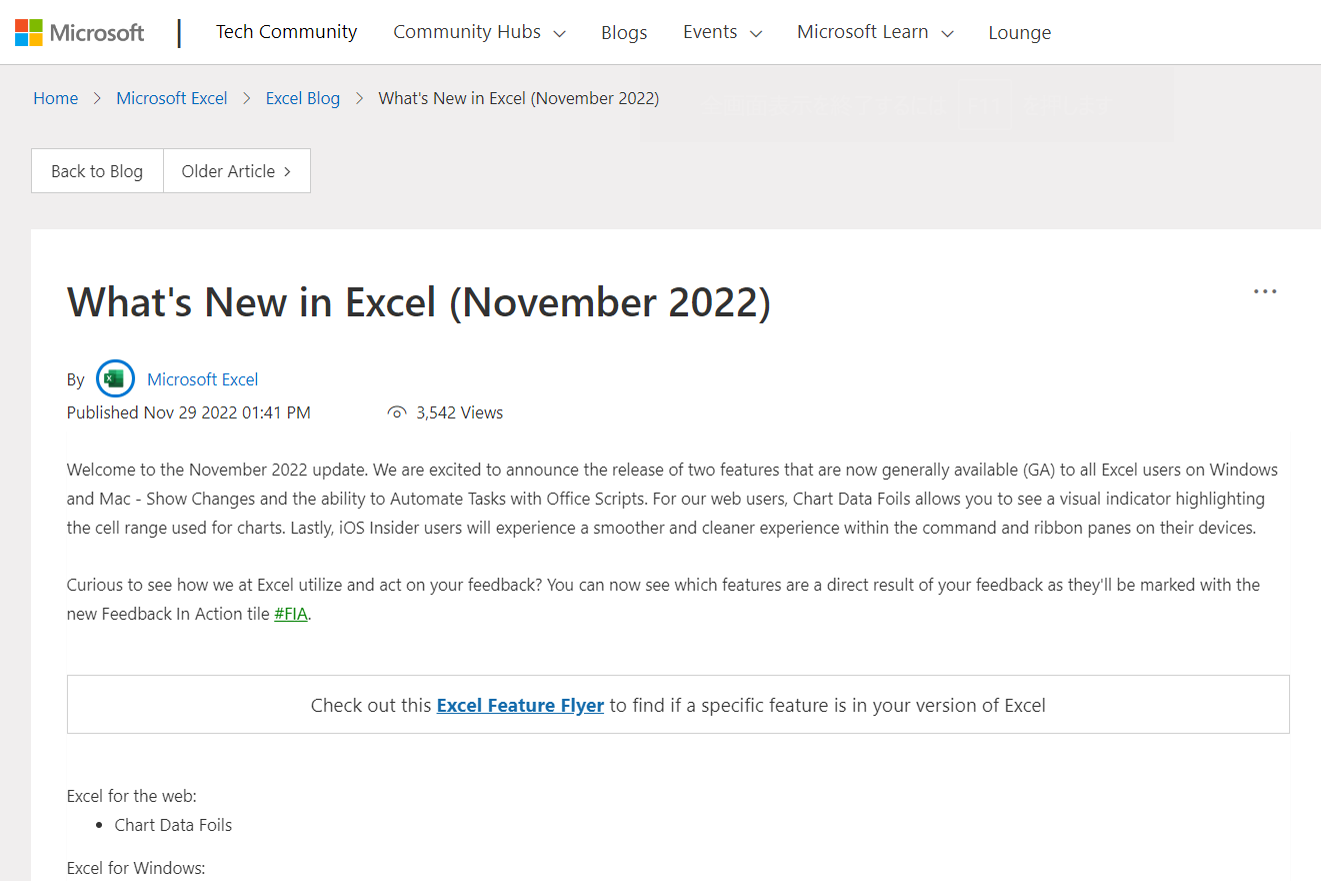Expand the Community Hubs dropdown
The height and width of the screenshot is (881, 1321).
(x=478, y=32)
